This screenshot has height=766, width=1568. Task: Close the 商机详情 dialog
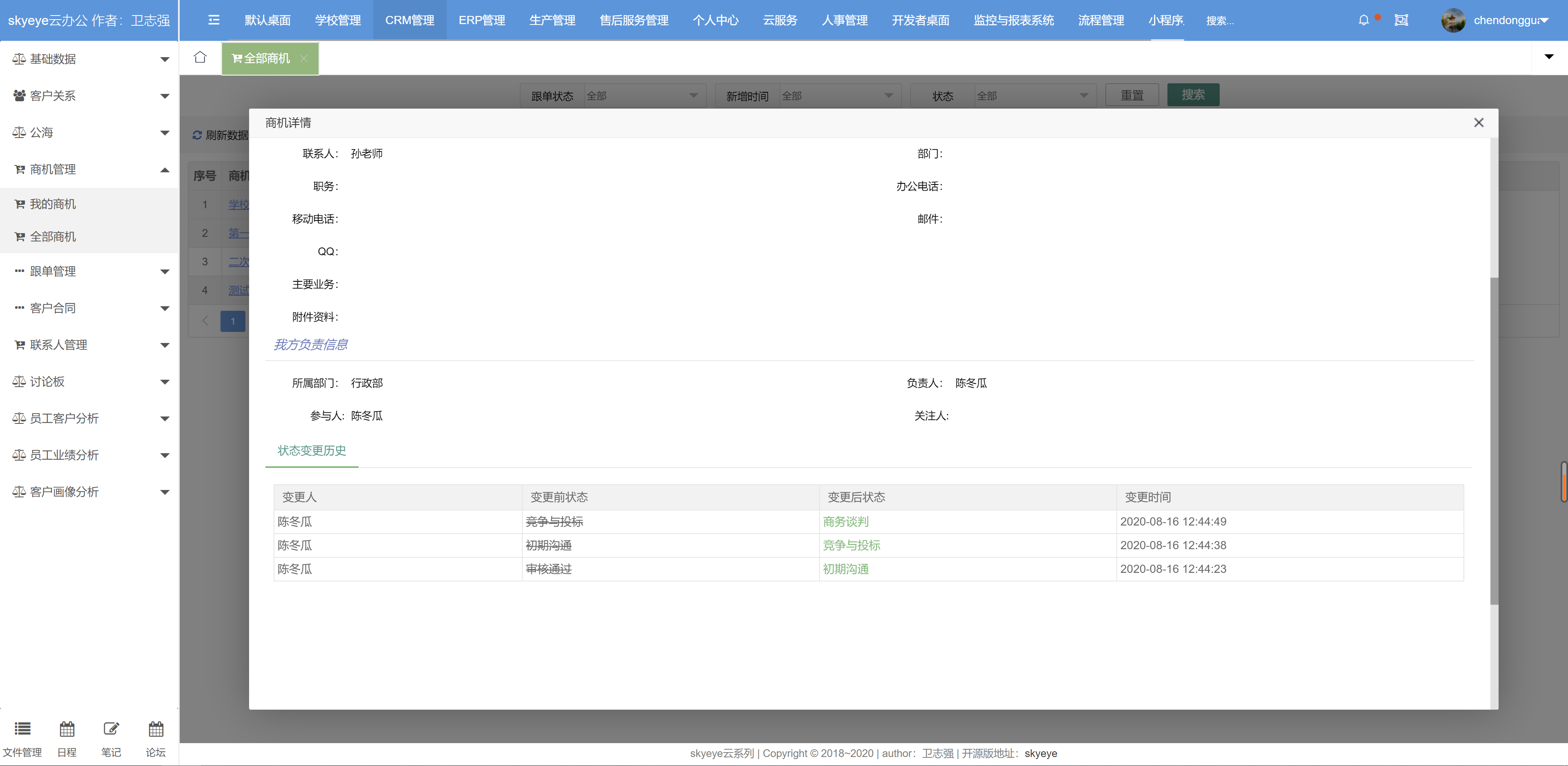[x=1479, y=122]
